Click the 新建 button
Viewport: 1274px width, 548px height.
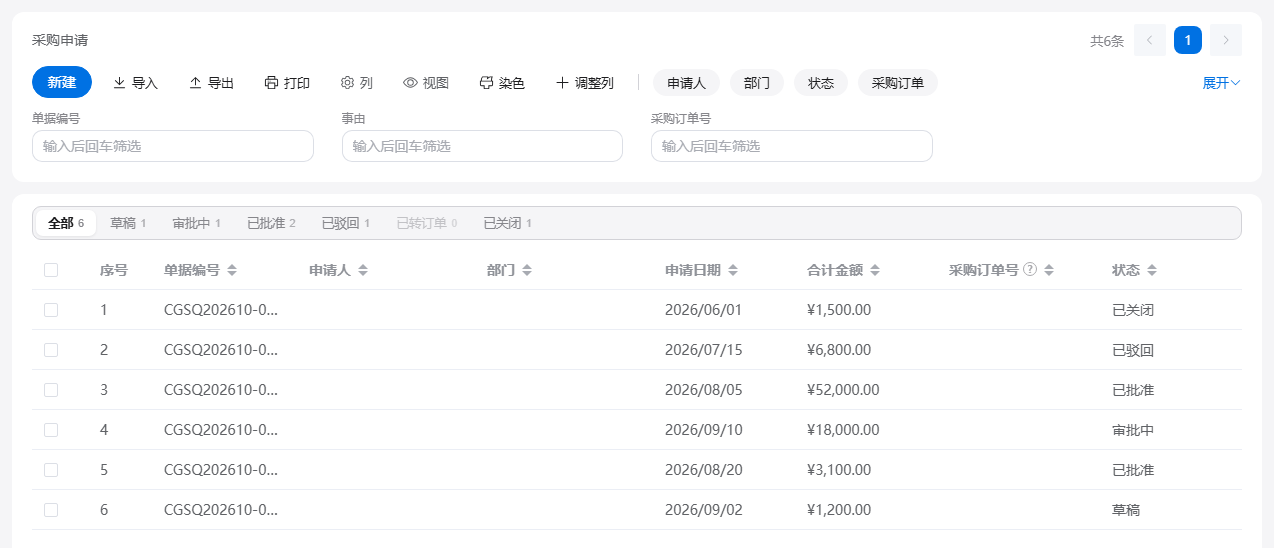[62, 82]
